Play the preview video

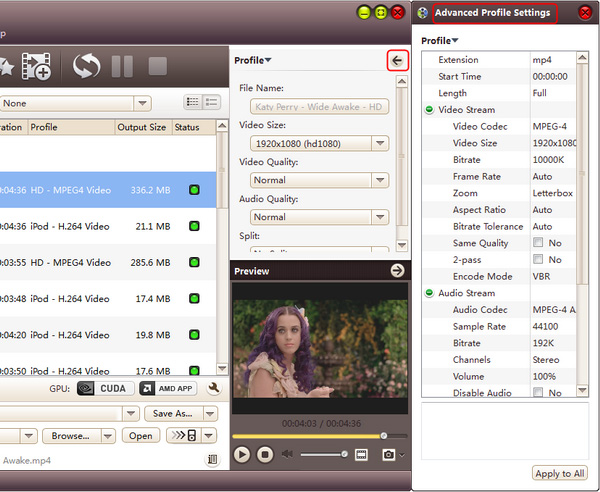(242, 455)
